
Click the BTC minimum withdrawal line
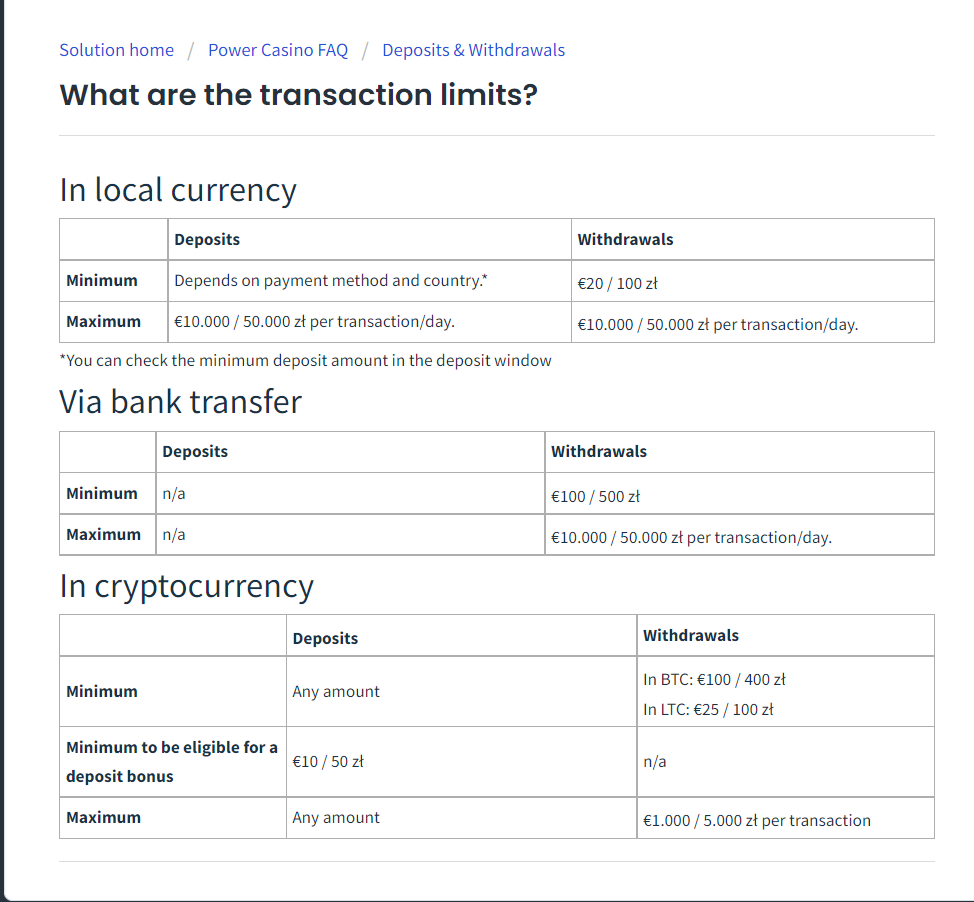click(714, 680)
